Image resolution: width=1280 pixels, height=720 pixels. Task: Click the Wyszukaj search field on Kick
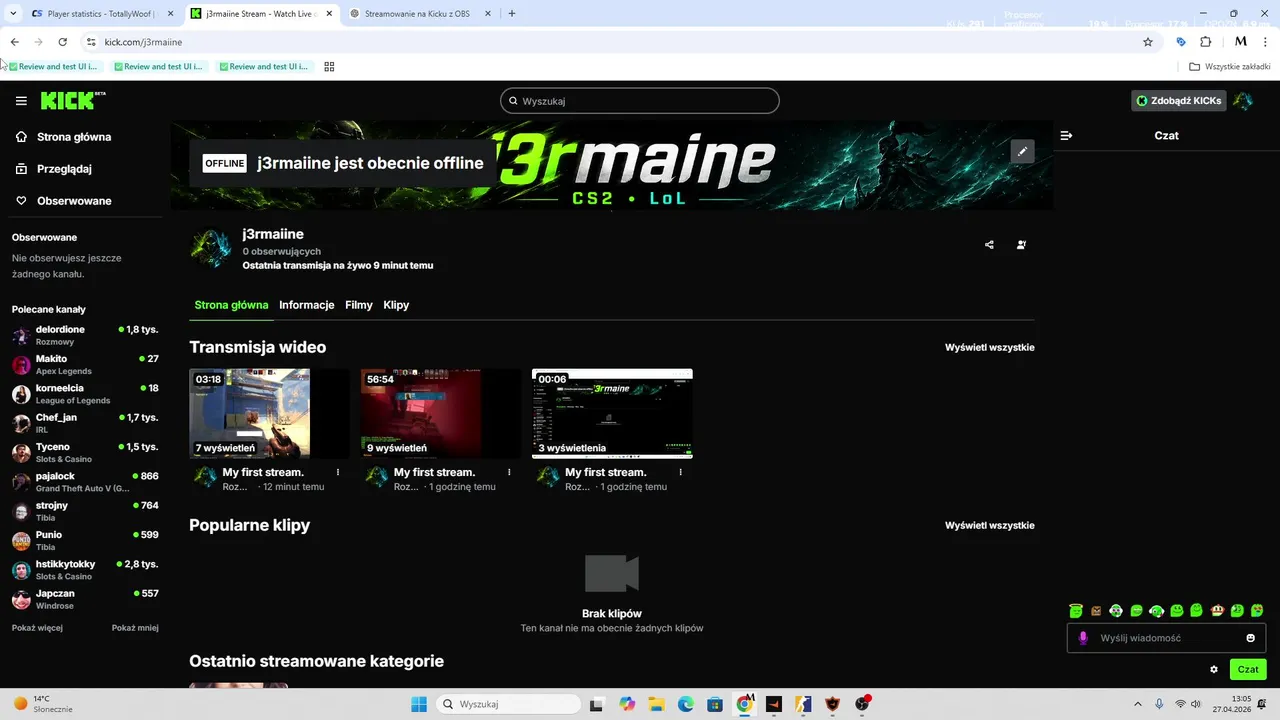tap(640, 101)
